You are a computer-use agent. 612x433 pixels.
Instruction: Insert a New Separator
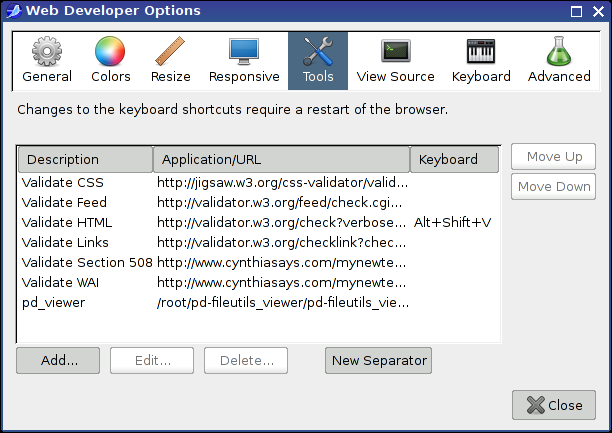pos(378,360)
